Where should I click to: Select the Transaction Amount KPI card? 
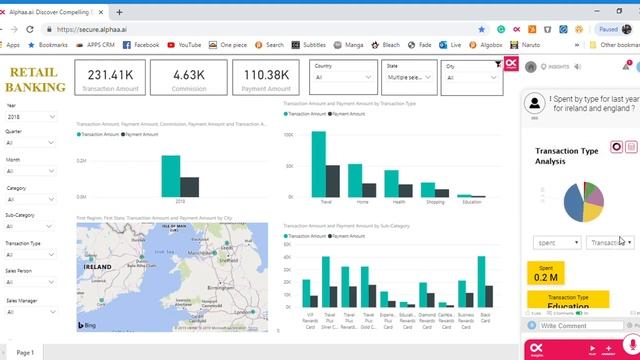coord(110,78)
